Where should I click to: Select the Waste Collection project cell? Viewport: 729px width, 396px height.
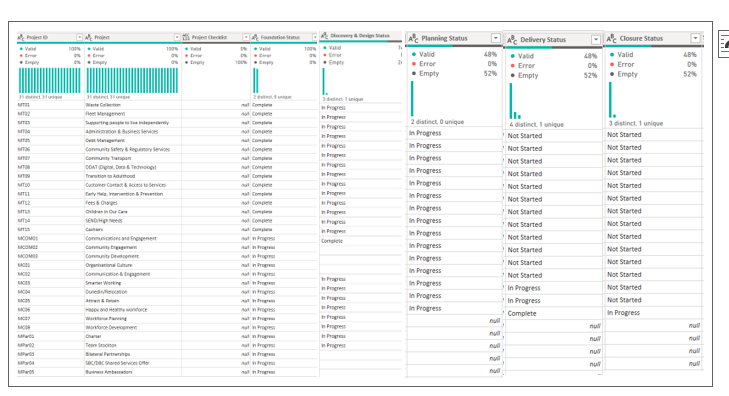(x=133, y=105)
